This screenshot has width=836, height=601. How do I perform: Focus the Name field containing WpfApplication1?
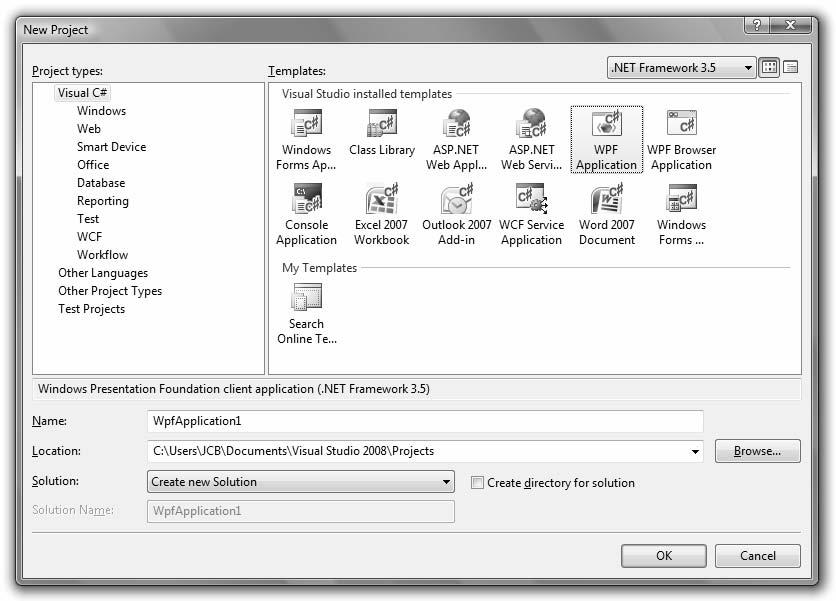tap(425, 421)
